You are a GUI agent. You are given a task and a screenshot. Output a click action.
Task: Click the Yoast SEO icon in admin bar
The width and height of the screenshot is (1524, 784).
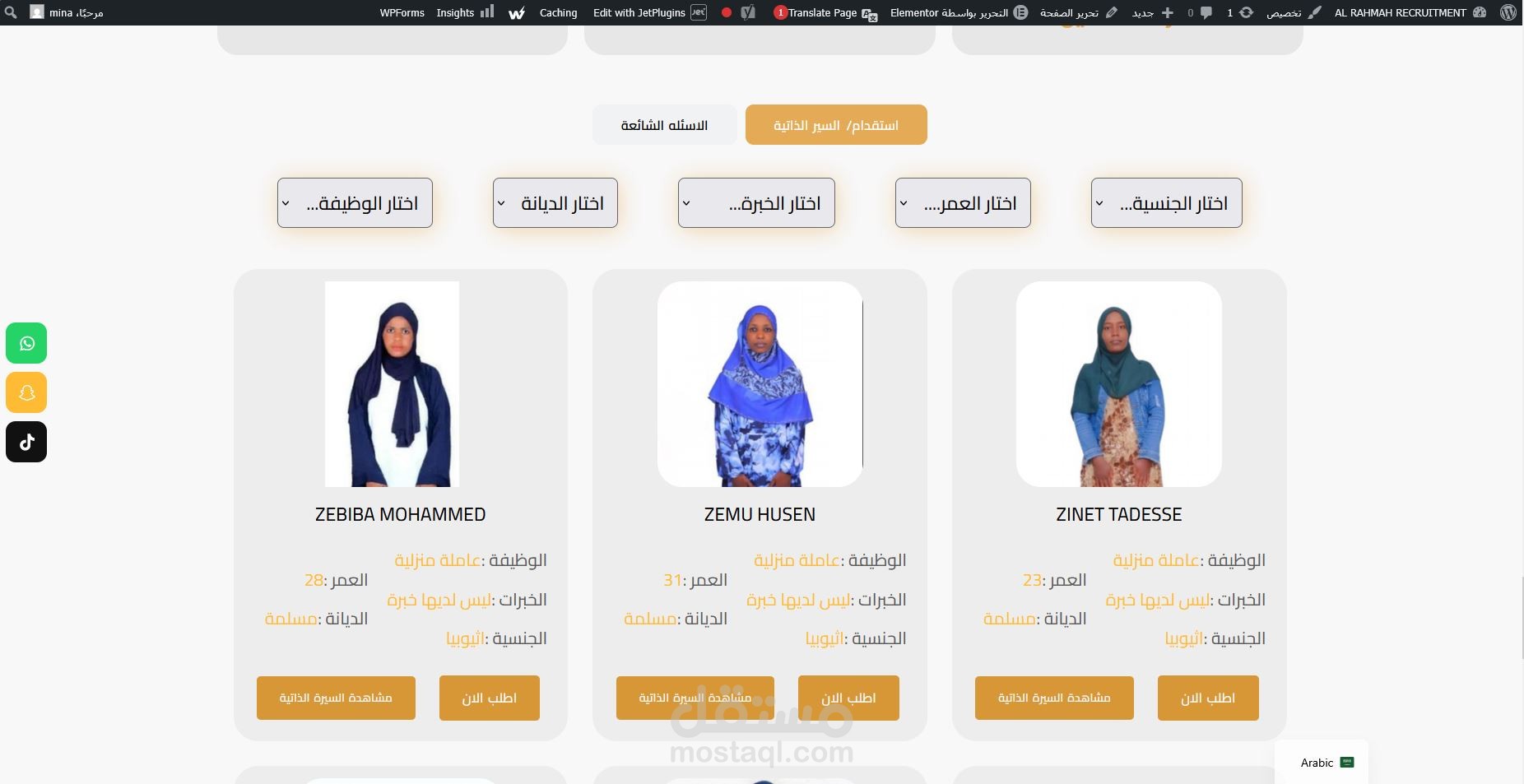click(x=748, y=12)
